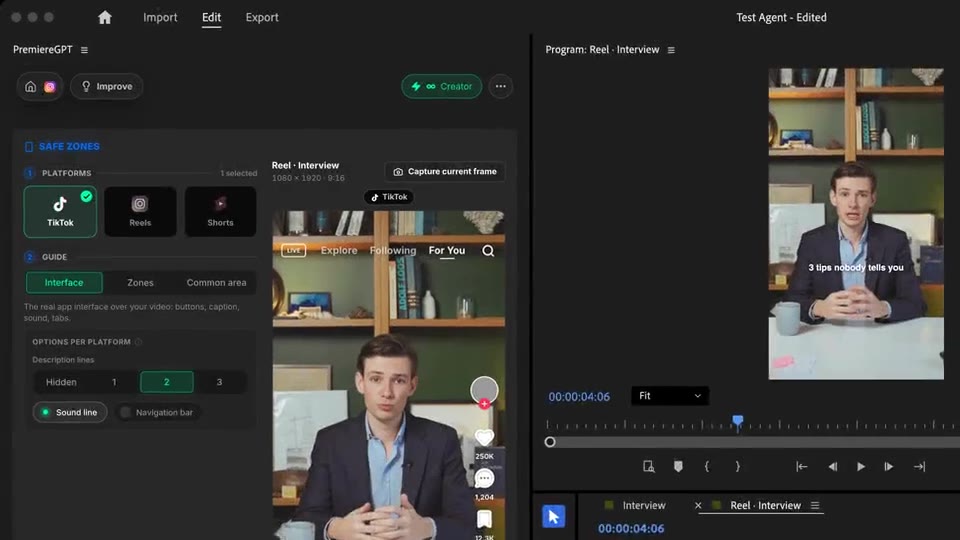Select the Interface guide tab
Image resolution: width=960 pixels, height=540 pixels.
[64, 282]
